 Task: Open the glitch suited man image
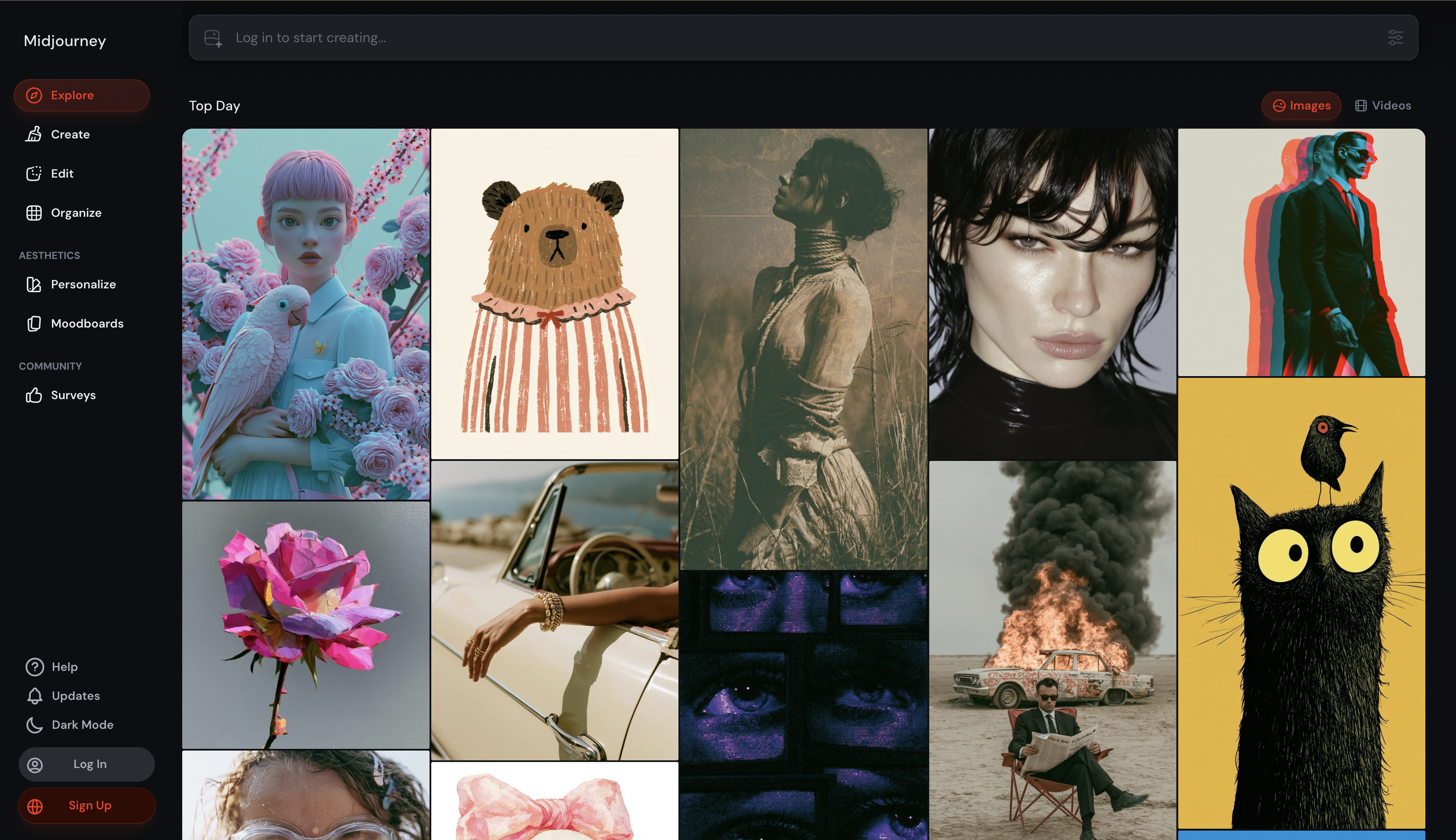click(x=1301, y=252)
